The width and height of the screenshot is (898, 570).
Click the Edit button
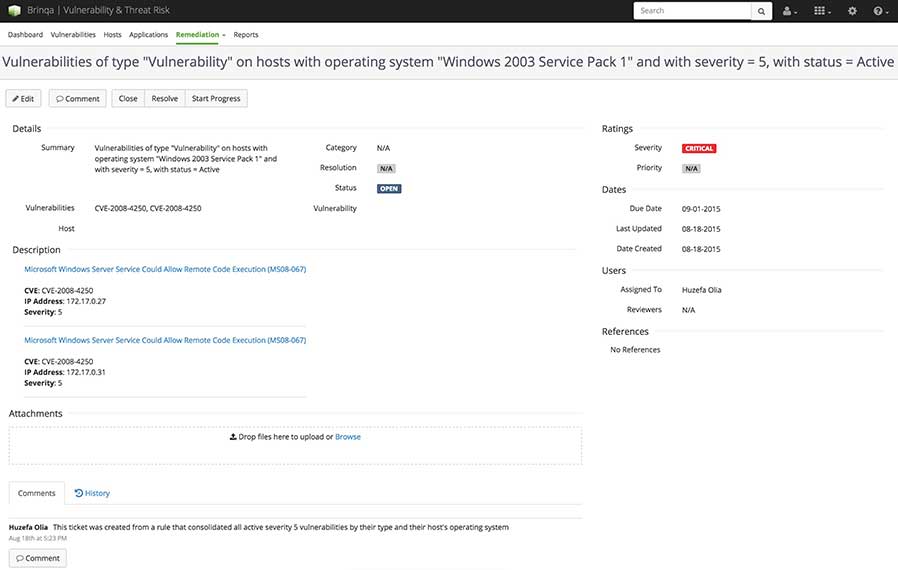23,99
